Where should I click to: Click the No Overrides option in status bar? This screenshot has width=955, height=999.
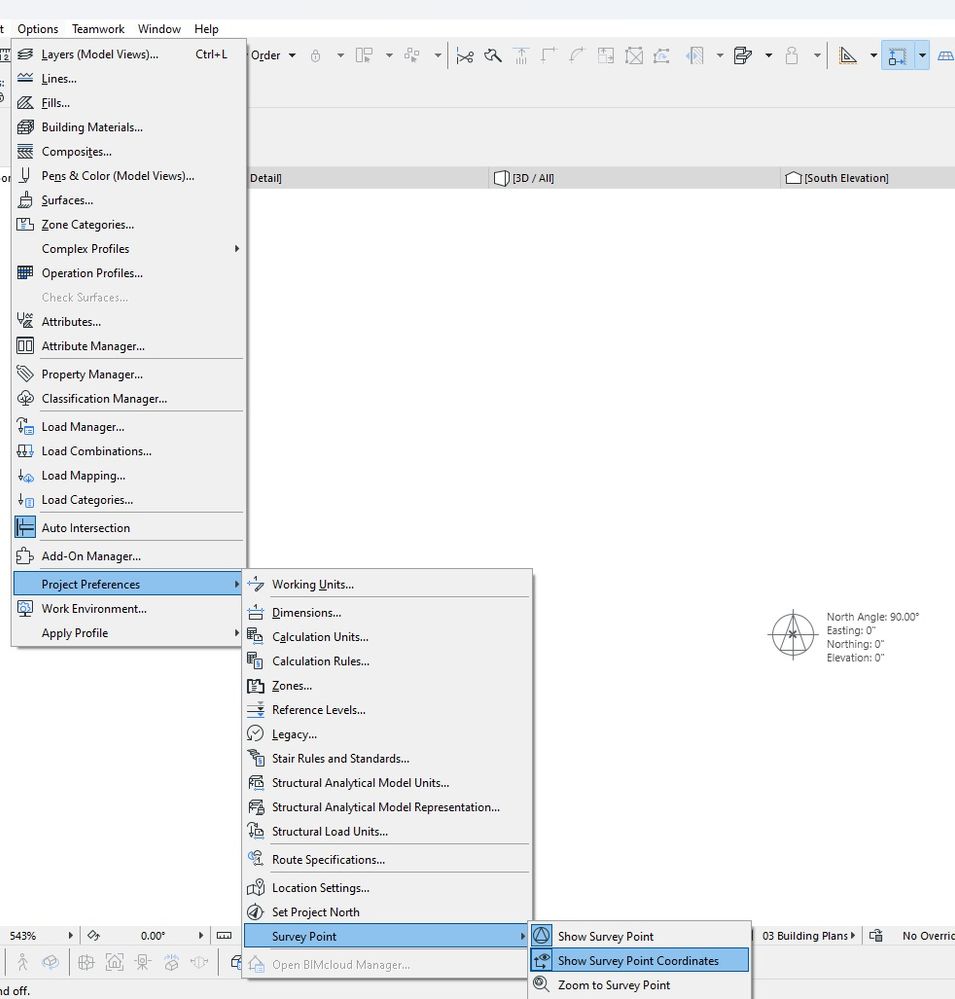pyautogui.click(x=928, y=935)
